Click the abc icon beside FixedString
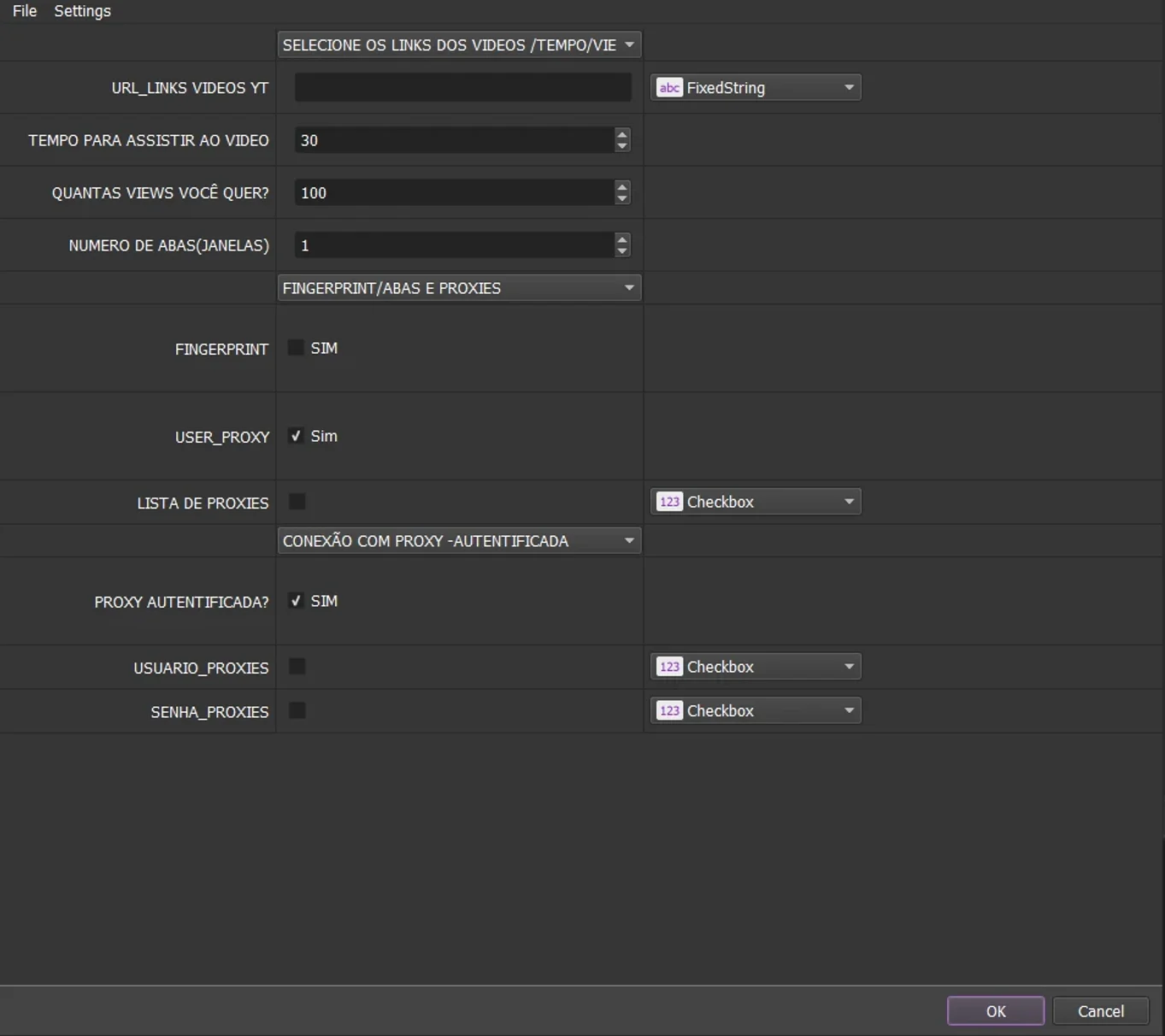1165x1036 pixels. coord(669,87)
